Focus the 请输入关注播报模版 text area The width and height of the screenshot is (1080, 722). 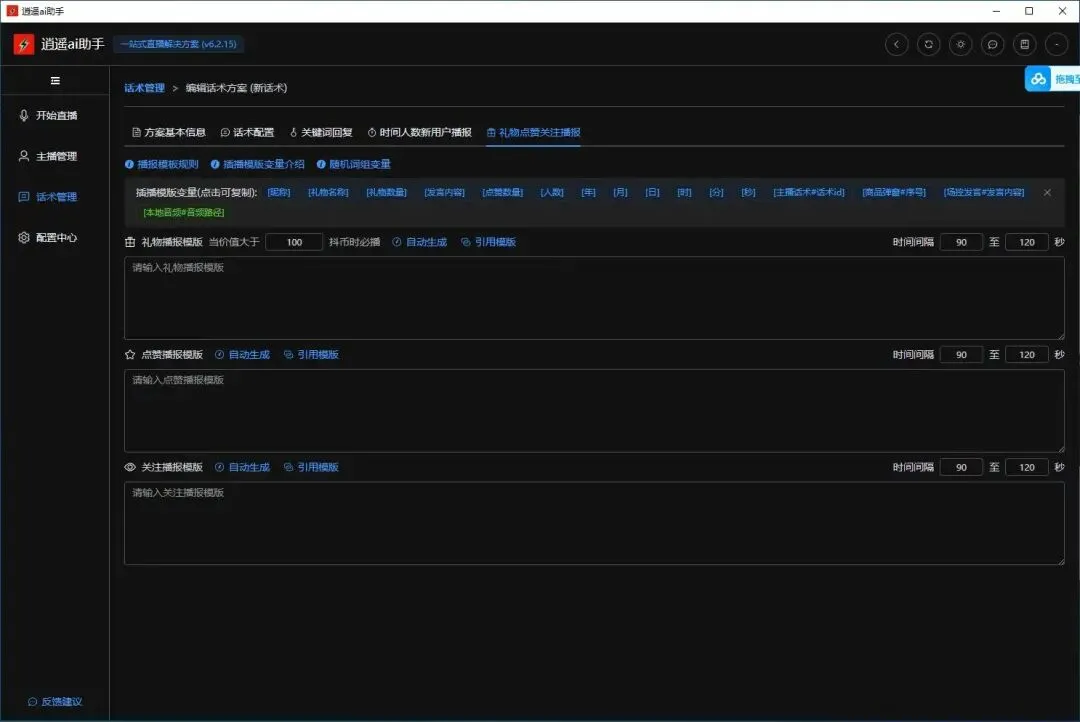click(594, 523)
